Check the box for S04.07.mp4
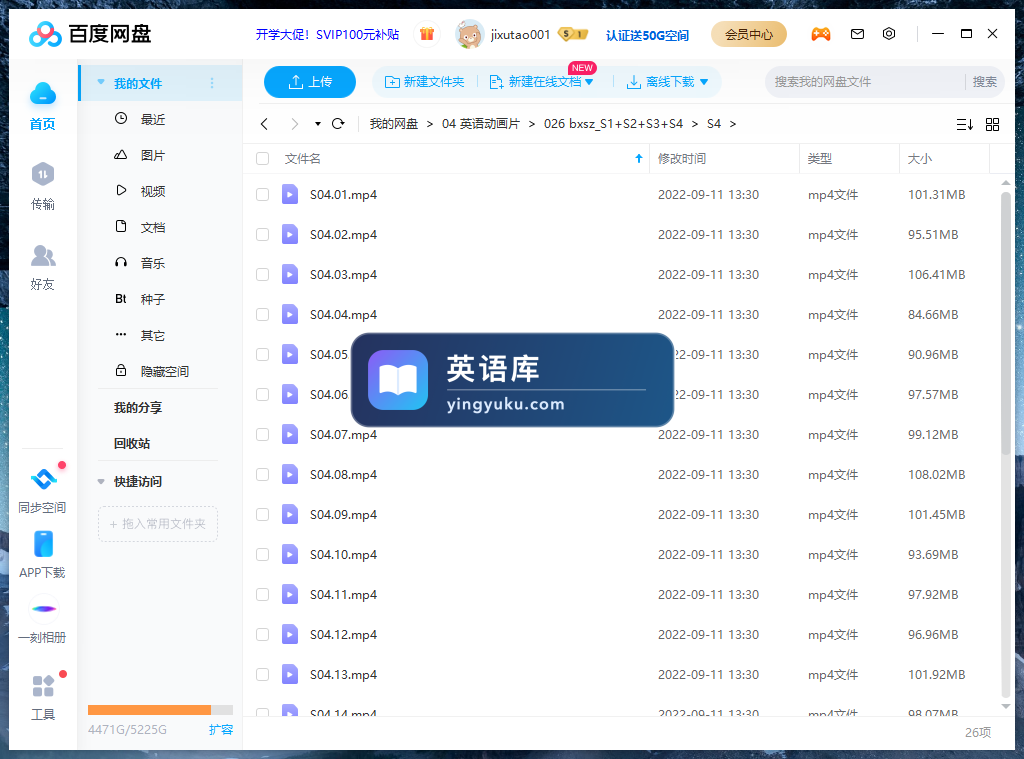 coord(263,434)
